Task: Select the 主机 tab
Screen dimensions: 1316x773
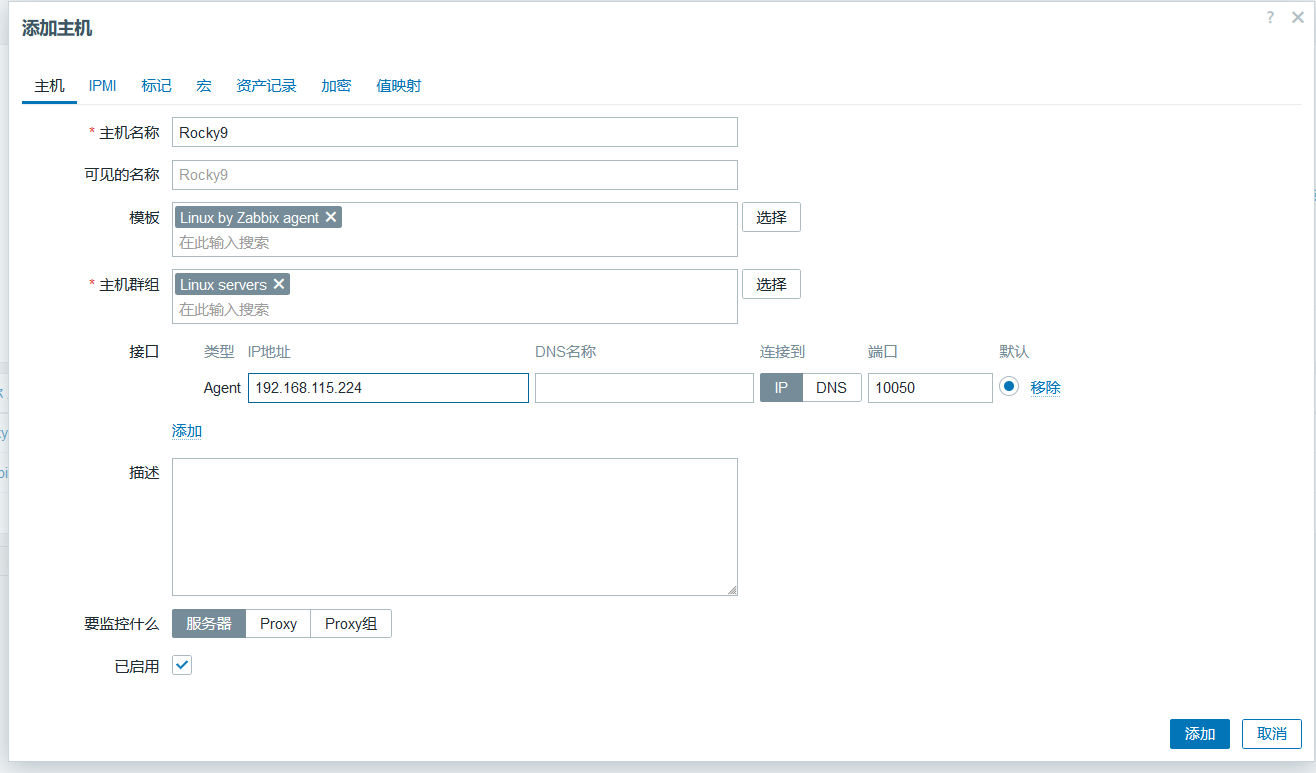Action: pos(50,86)
